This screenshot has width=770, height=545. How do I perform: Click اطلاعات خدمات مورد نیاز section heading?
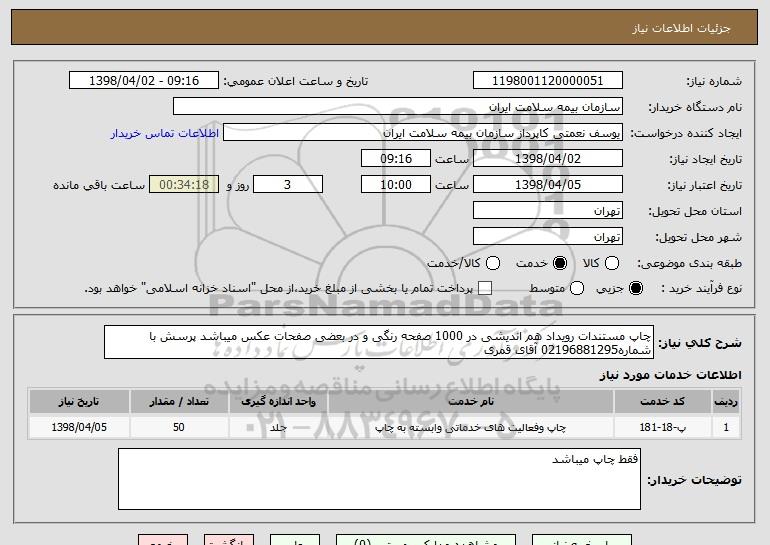670,375
